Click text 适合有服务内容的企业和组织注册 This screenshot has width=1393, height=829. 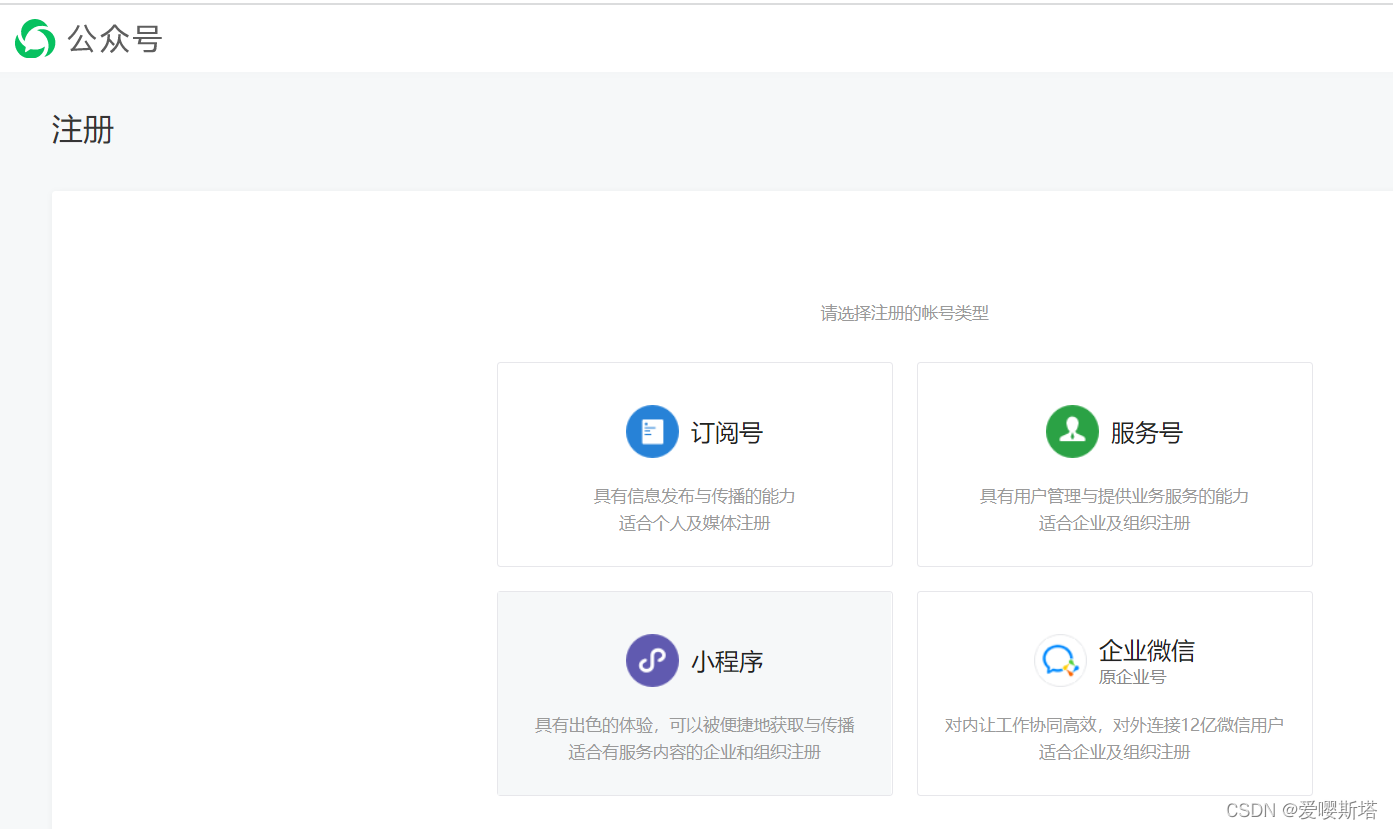(695, 752)
